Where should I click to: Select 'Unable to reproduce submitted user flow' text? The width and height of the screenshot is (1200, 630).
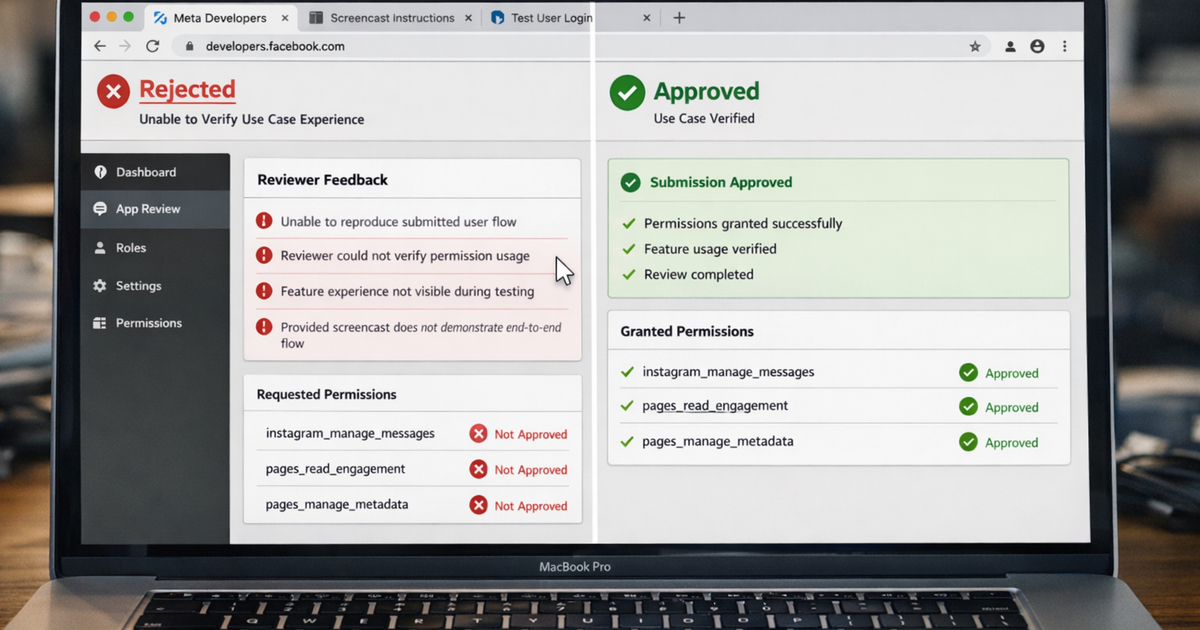click(398, 222)
